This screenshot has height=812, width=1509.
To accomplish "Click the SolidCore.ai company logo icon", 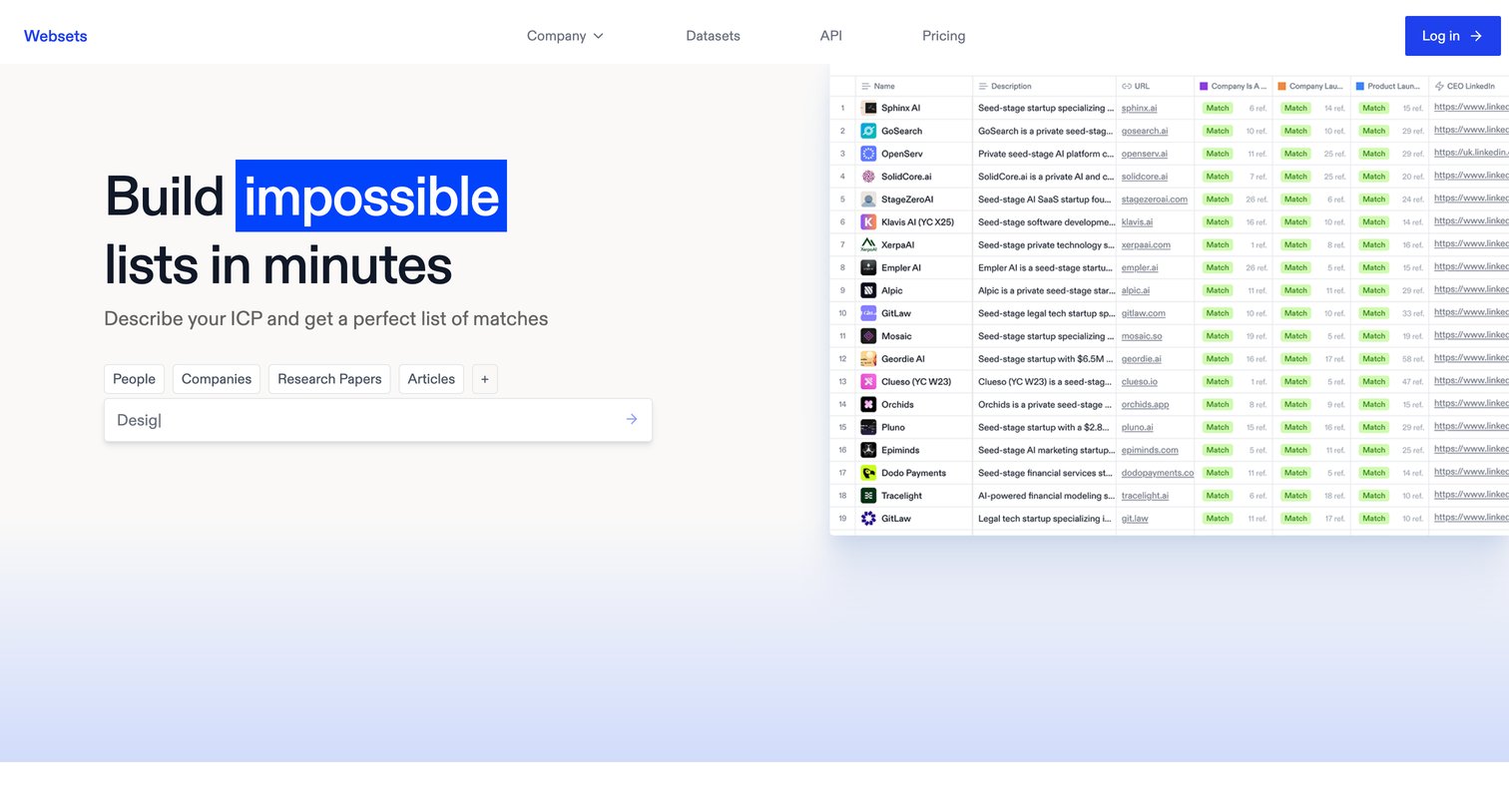I will coord(869,177).
